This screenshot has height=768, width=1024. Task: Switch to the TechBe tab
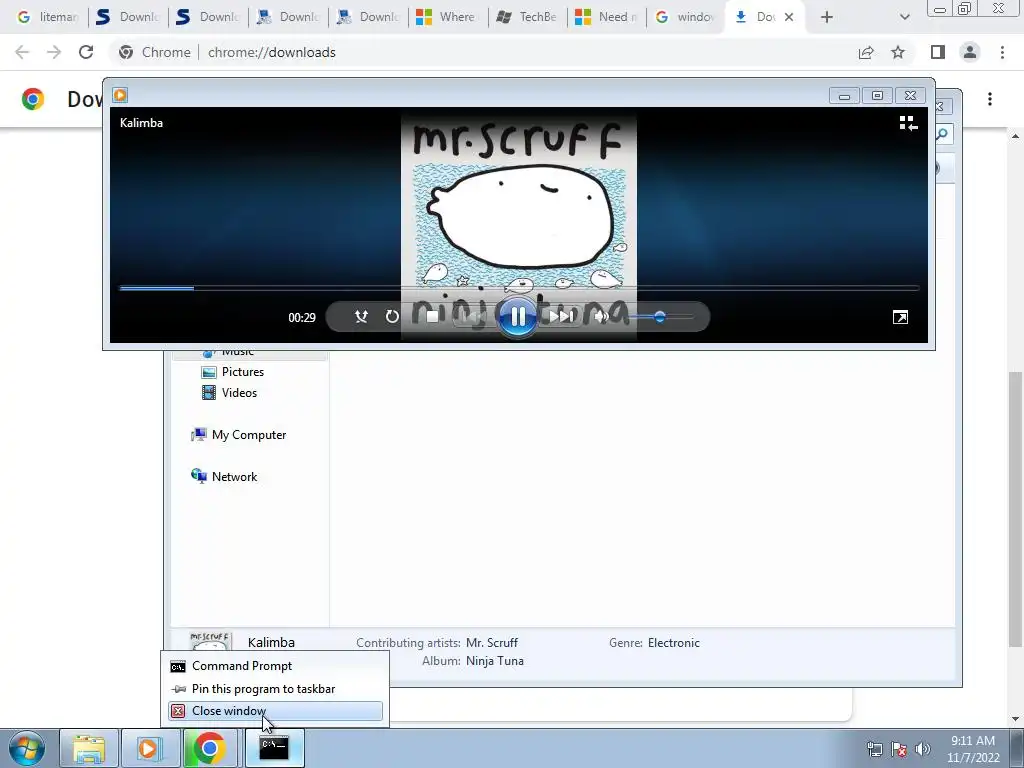tap(527, 17)
